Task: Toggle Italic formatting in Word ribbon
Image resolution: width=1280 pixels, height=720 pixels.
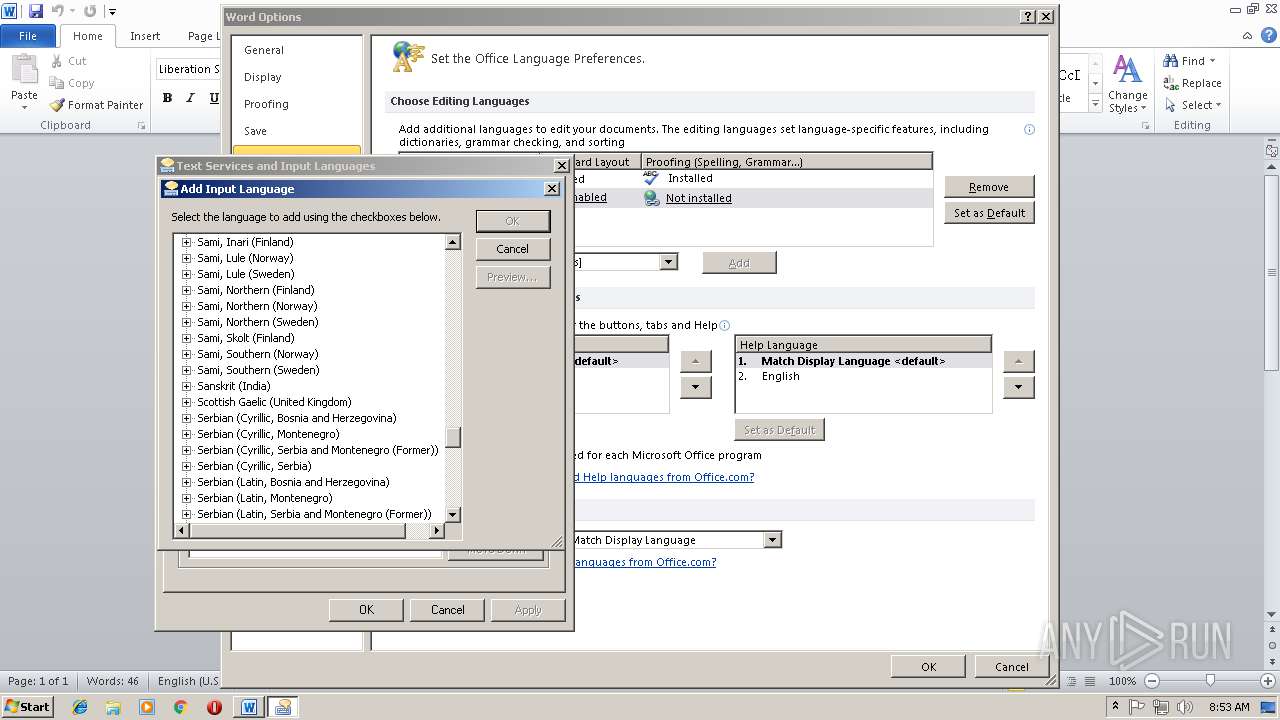Action: 191,98
